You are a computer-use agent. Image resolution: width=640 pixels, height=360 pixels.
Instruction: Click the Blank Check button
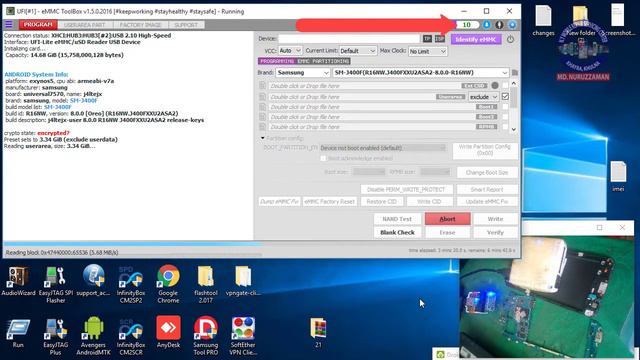coord(397,232)
